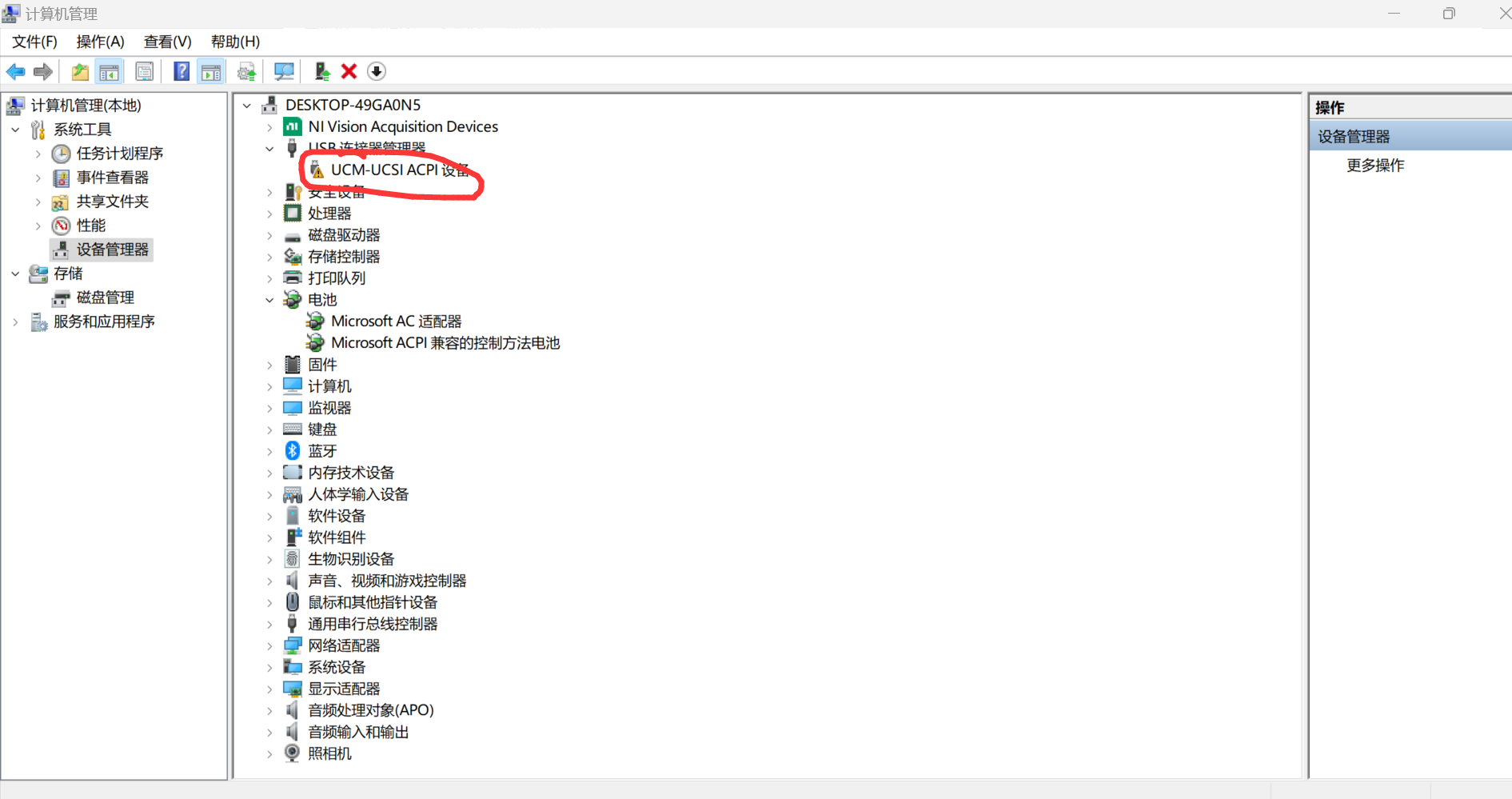Click the update driver icon with green arrow
Image resolution: width=1512 pixels, height=799 pixels.
coord(322,72)
